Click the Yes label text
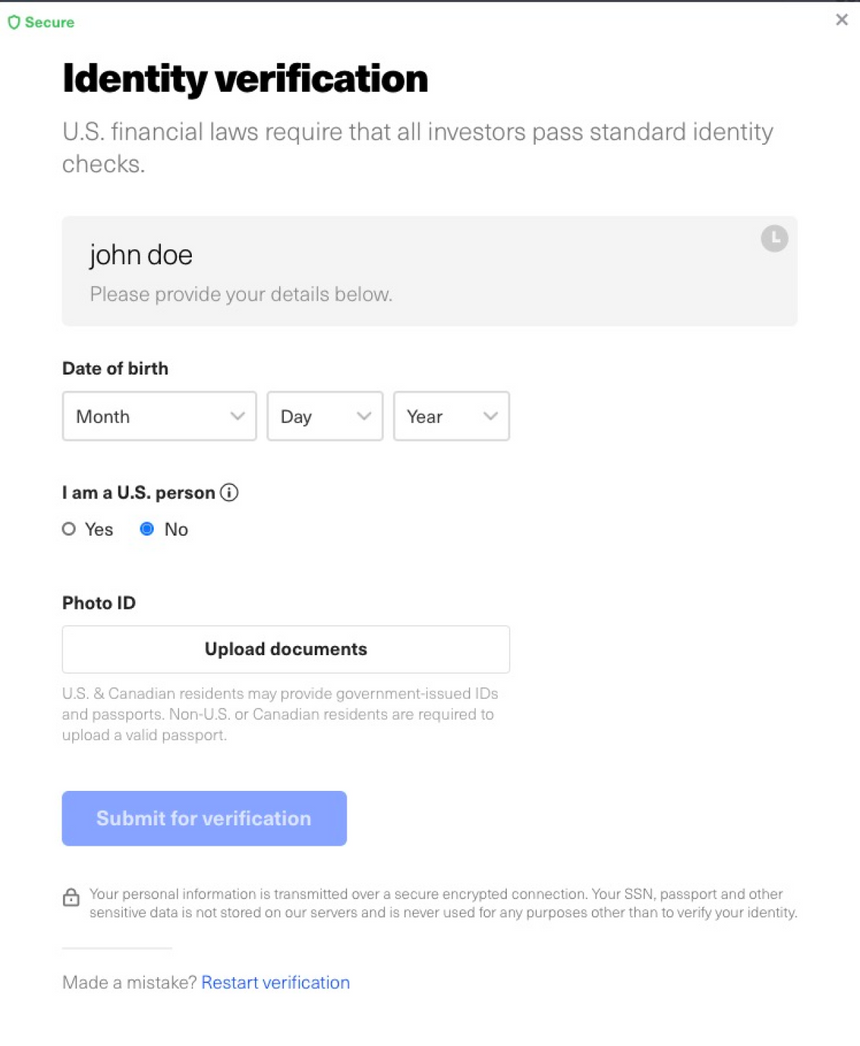Screen dimensions: 860x1046 click(x=99, y=529)
